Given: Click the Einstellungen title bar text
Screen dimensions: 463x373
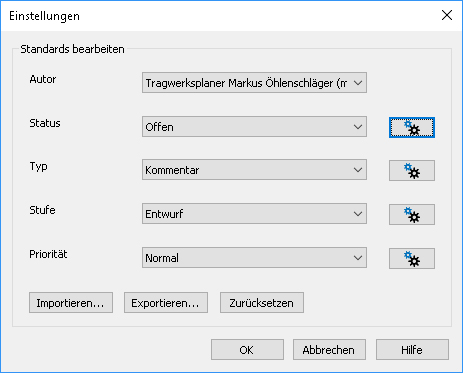Looking at the screenshot, I should (44, 16).
